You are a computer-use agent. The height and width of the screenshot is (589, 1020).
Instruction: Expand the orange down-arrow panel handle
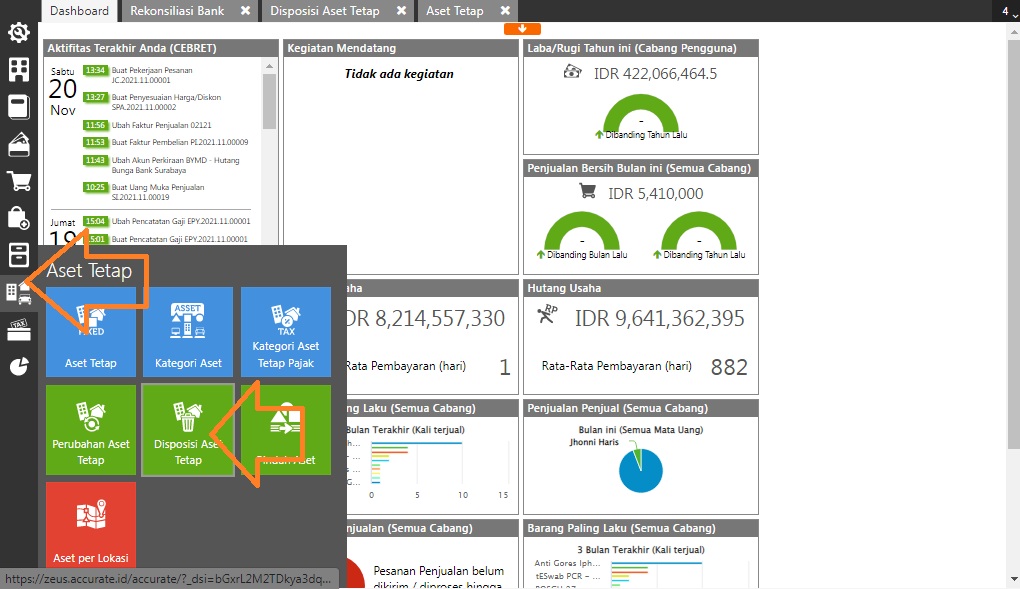point(522,29)
